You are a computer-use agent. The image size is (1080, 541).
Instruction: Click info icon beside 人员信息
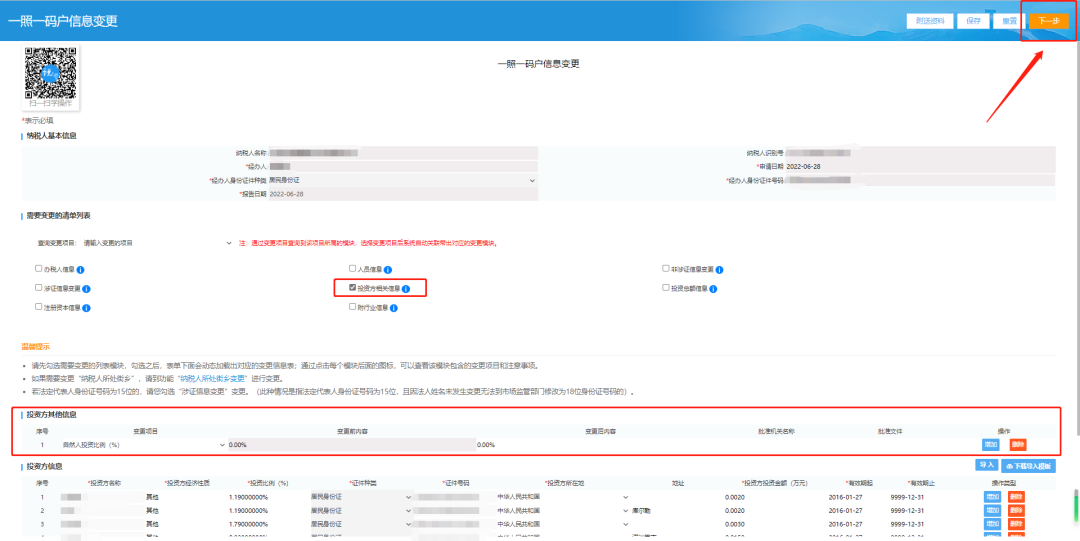coord(387,269)
